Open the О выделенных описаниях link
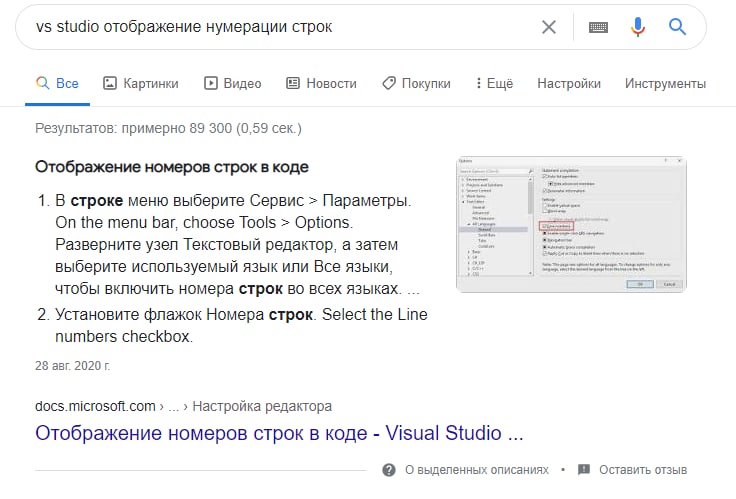The width and height of the screenshot is (736, 499). (477, 469)
